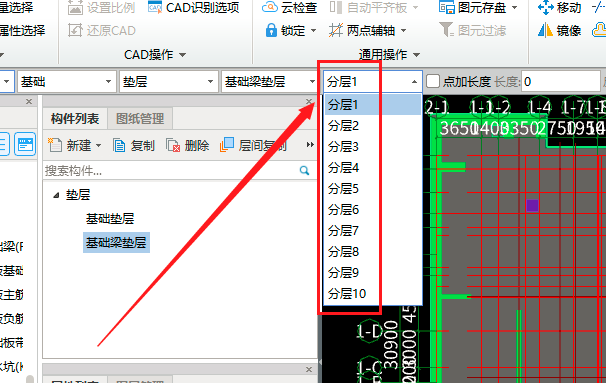Select 分层10 from the list
Viewport: 606px width, 383px height.
tap(373, 294)
